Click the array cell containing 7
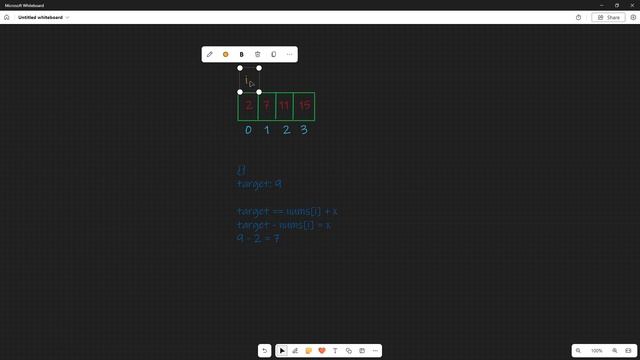 [267, 107]
